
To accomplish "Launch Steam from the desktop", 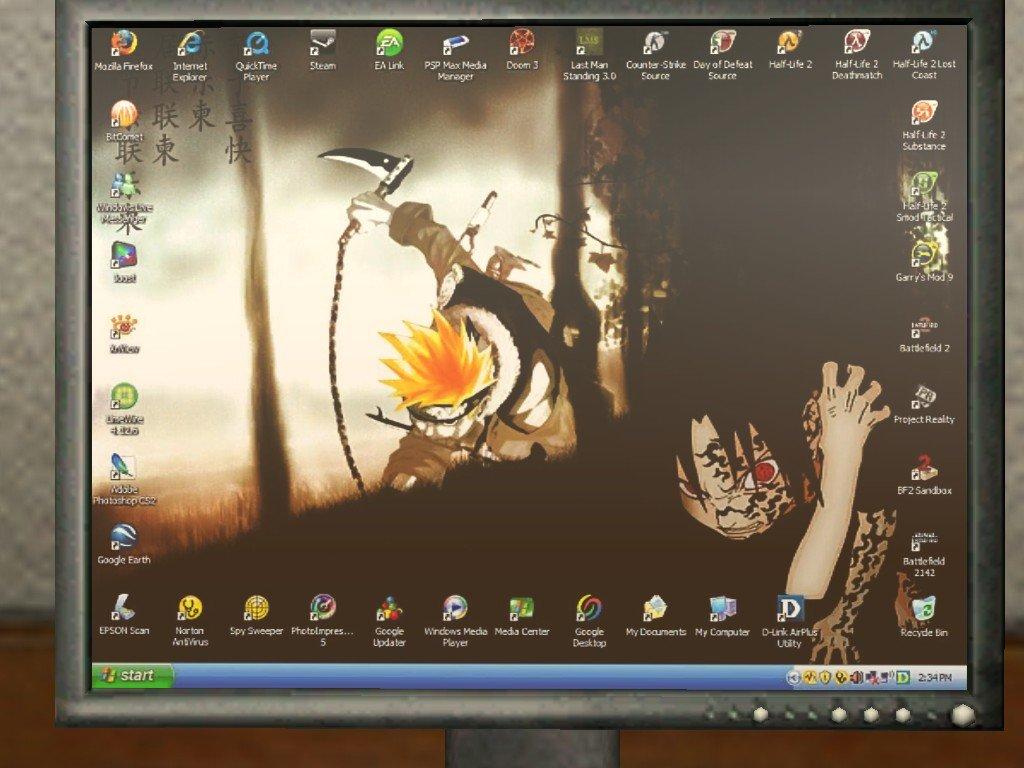I will coord(322,44).
